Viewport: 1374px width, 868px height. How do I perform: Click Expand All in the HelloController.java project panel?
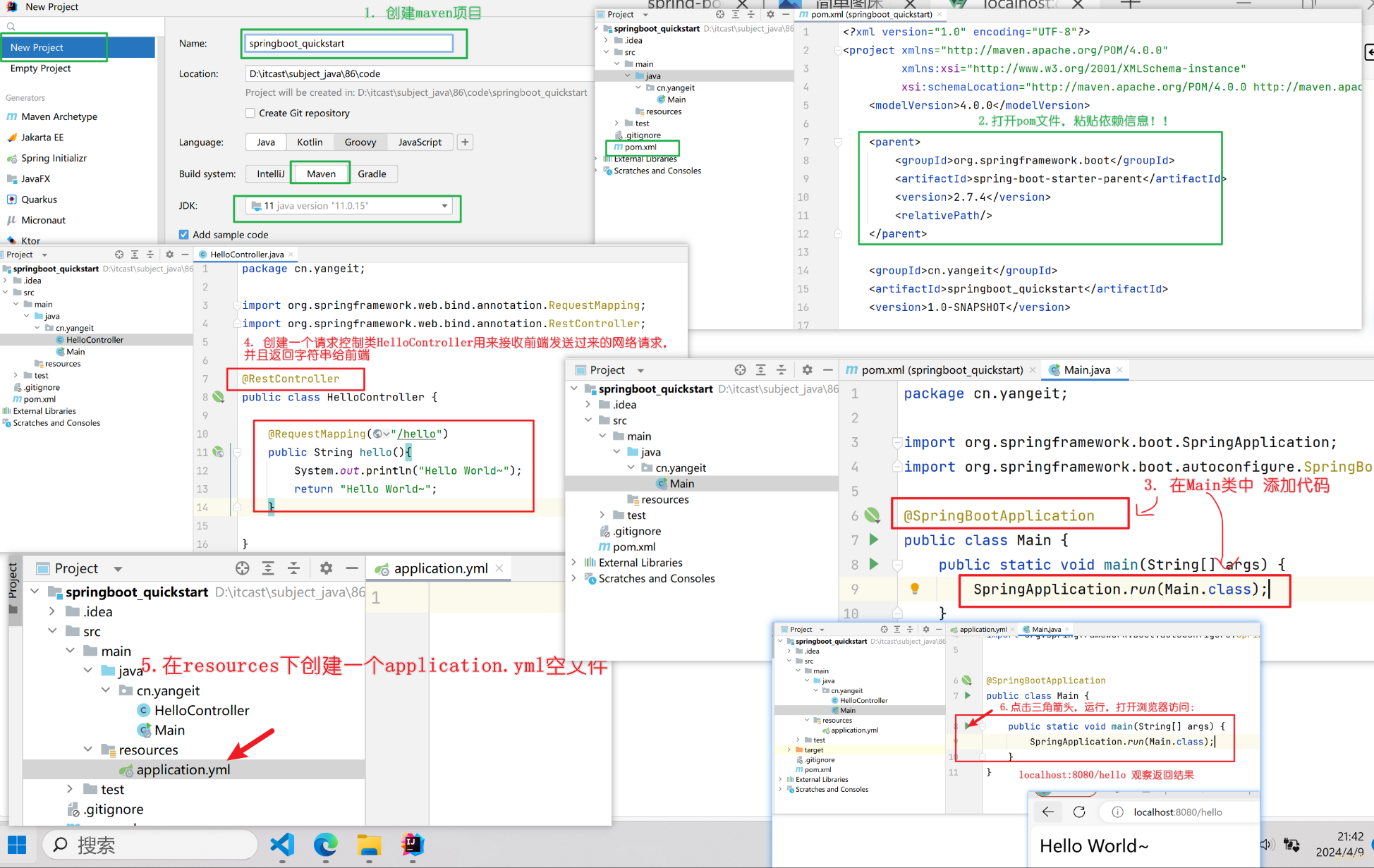click(134, 255)
